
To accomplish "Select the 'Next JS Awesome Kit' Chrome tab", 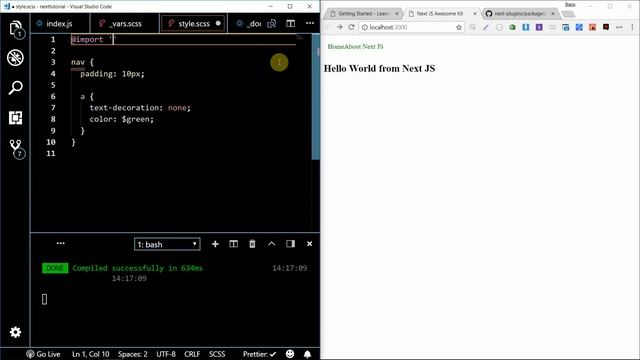I will click(440, 13).
